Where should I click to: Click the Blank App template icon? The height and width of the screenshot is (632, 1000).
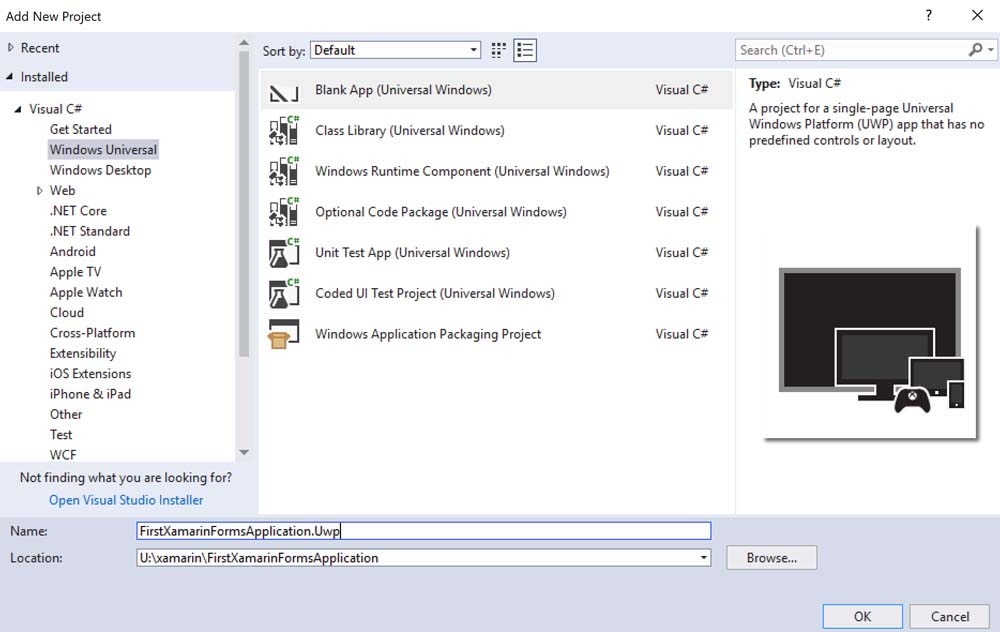[284, 91]
